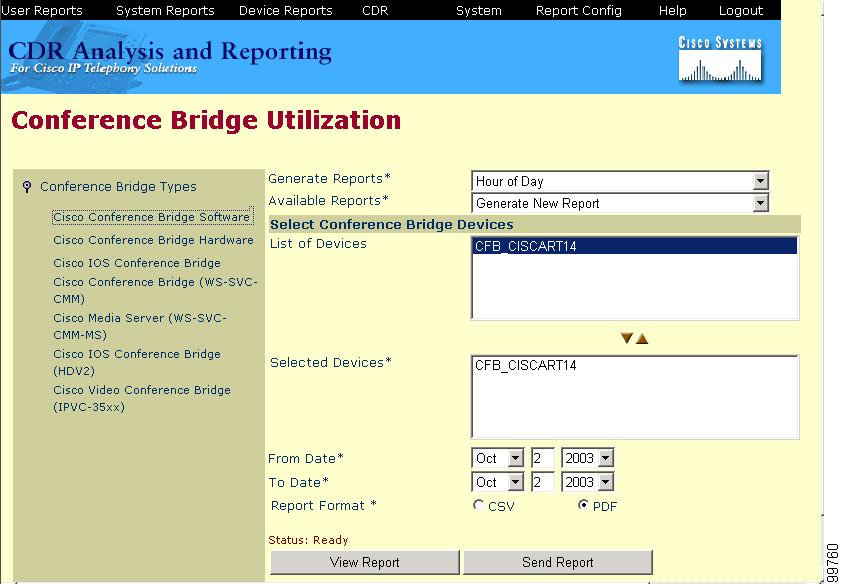Open the CDR menu
Screen dimensions: 842x584
[375, 11]
